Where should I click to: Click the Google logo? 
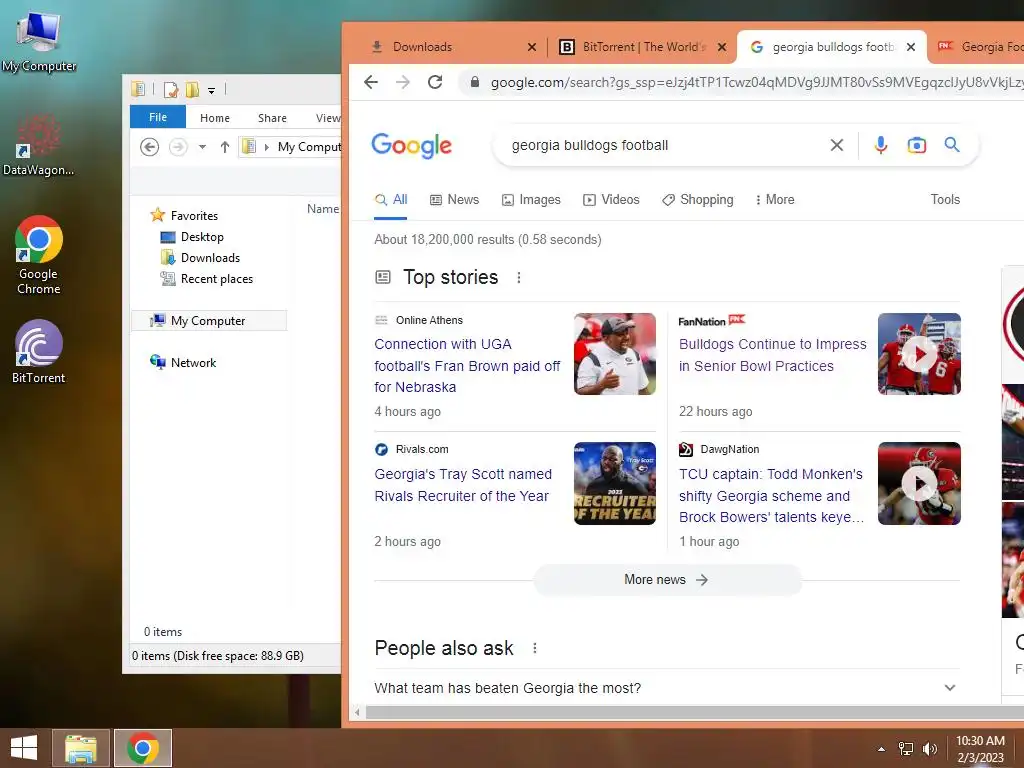click(x=411, y=146)
